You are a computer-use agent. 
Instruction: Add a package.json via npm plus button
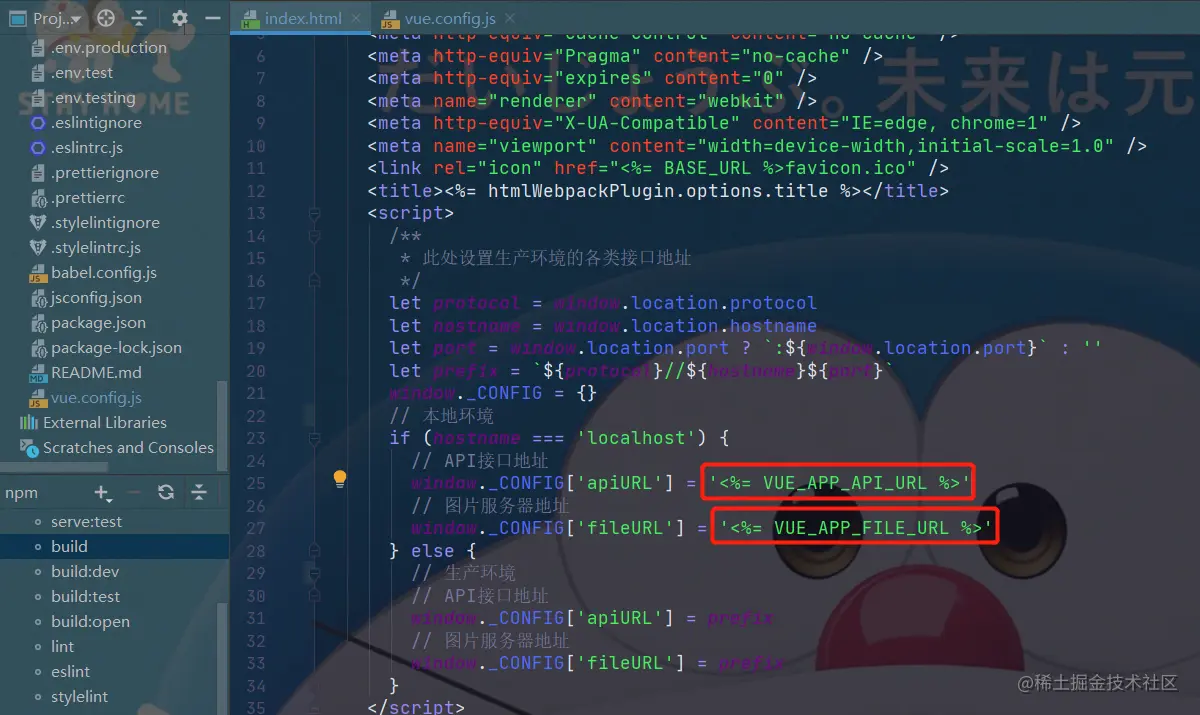tap(102, 492)
